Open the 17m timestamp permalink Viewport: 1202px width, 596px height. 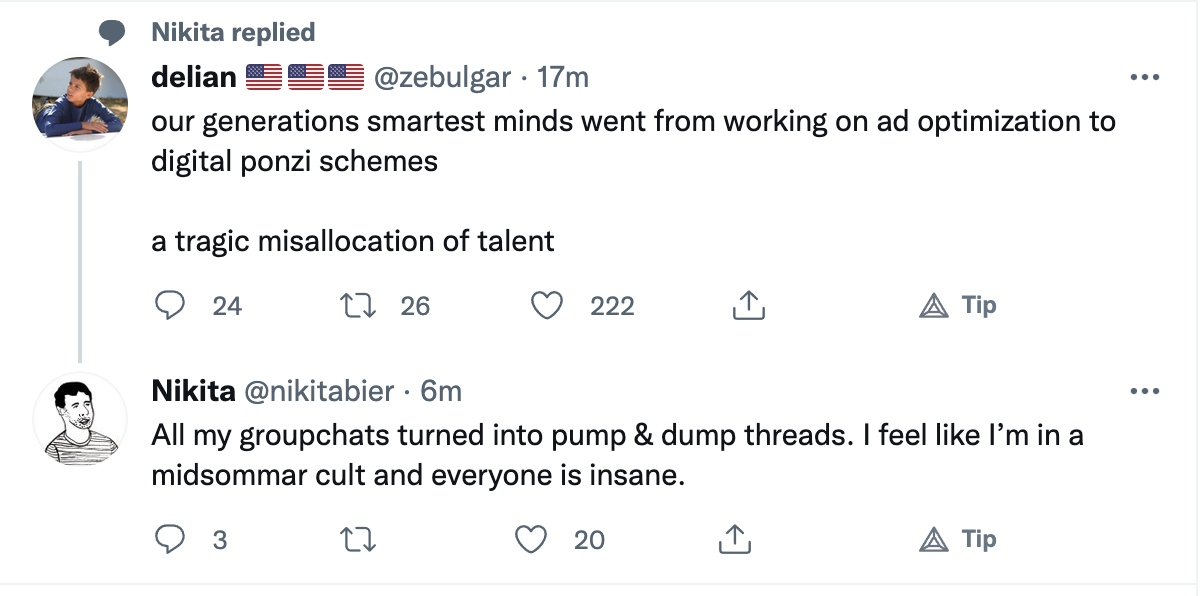[x=563, y=77]
